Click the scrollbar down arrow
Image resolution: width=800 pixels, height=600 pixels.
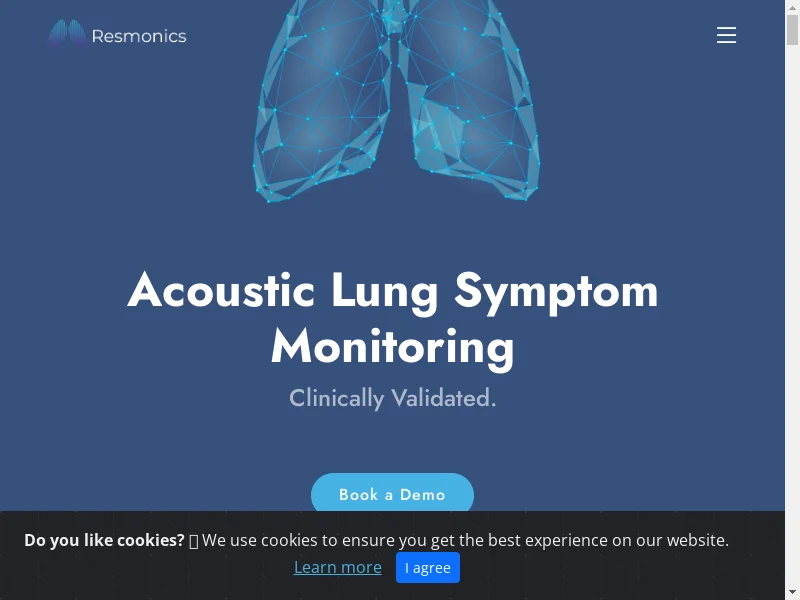click(792, 594)
